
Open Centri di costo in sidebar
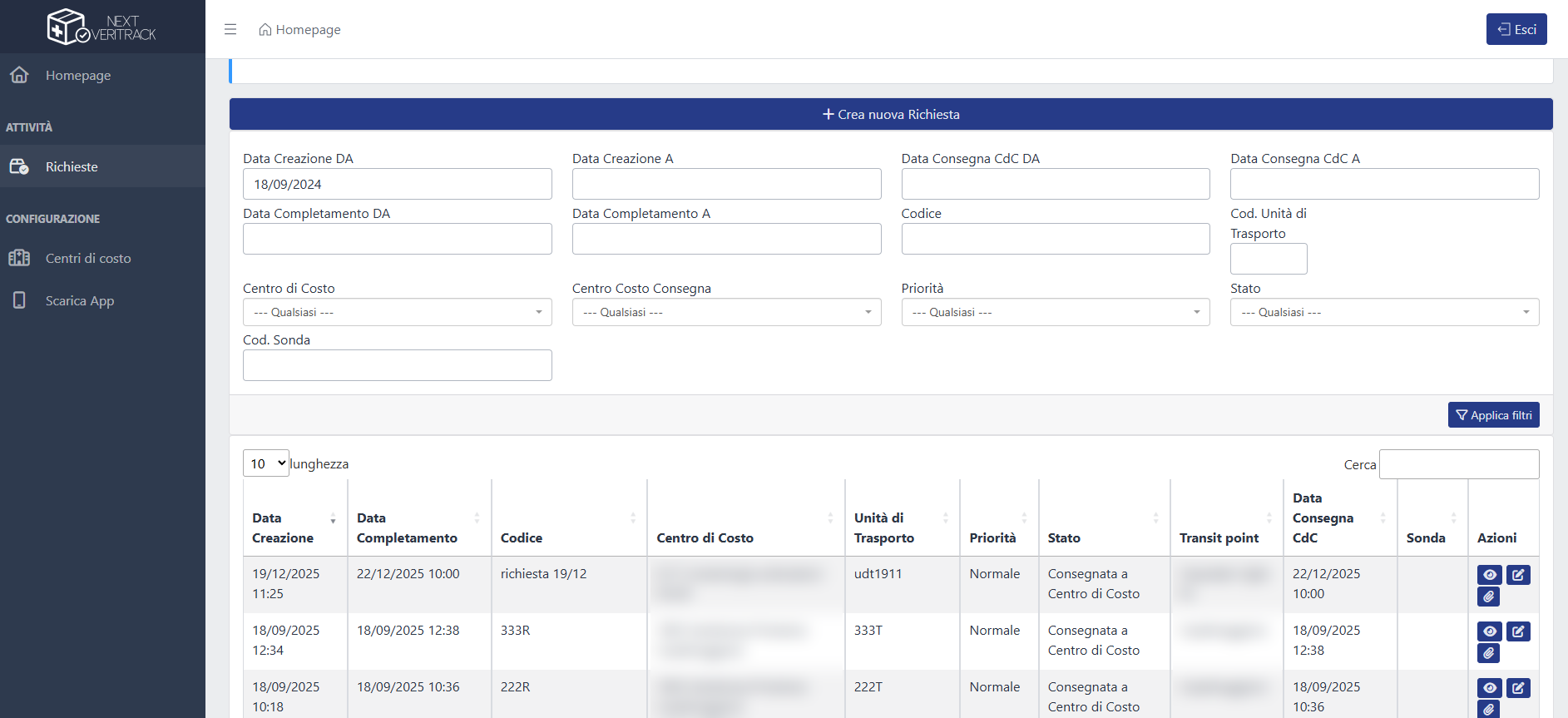pos(102,258)
